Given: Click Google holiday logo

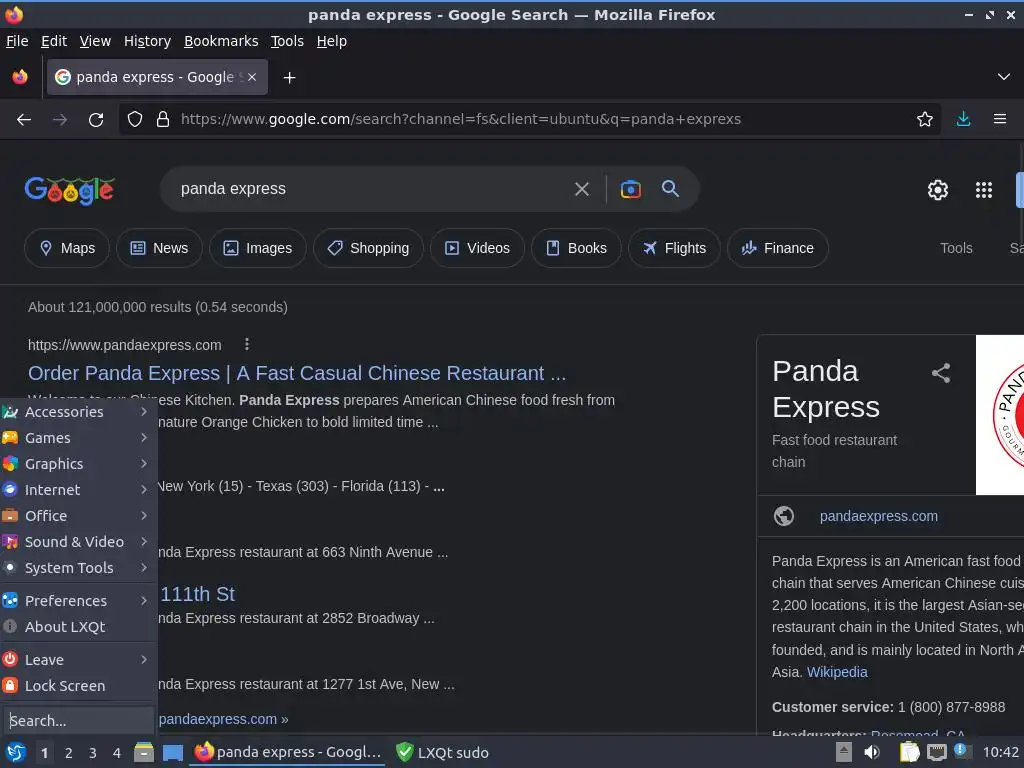Looking at the screenshot, I should 70,190.
